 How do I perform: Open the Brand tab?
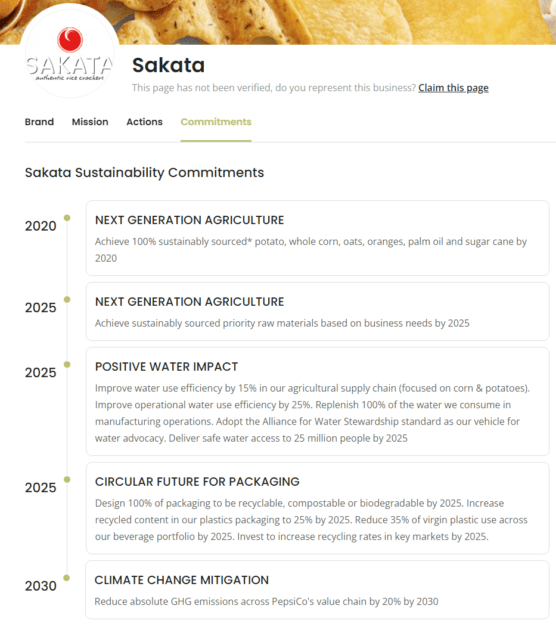[39, 122]
